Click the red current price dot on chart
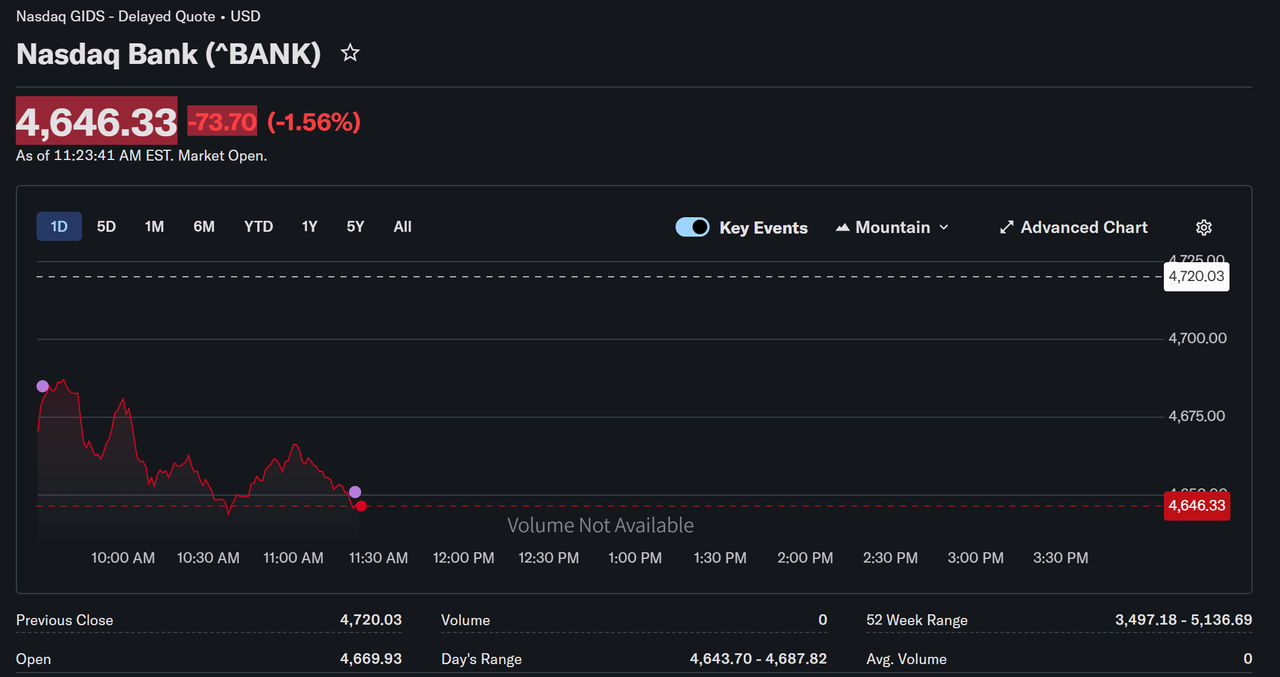The image size is (1280, 677). coord(361,506)
